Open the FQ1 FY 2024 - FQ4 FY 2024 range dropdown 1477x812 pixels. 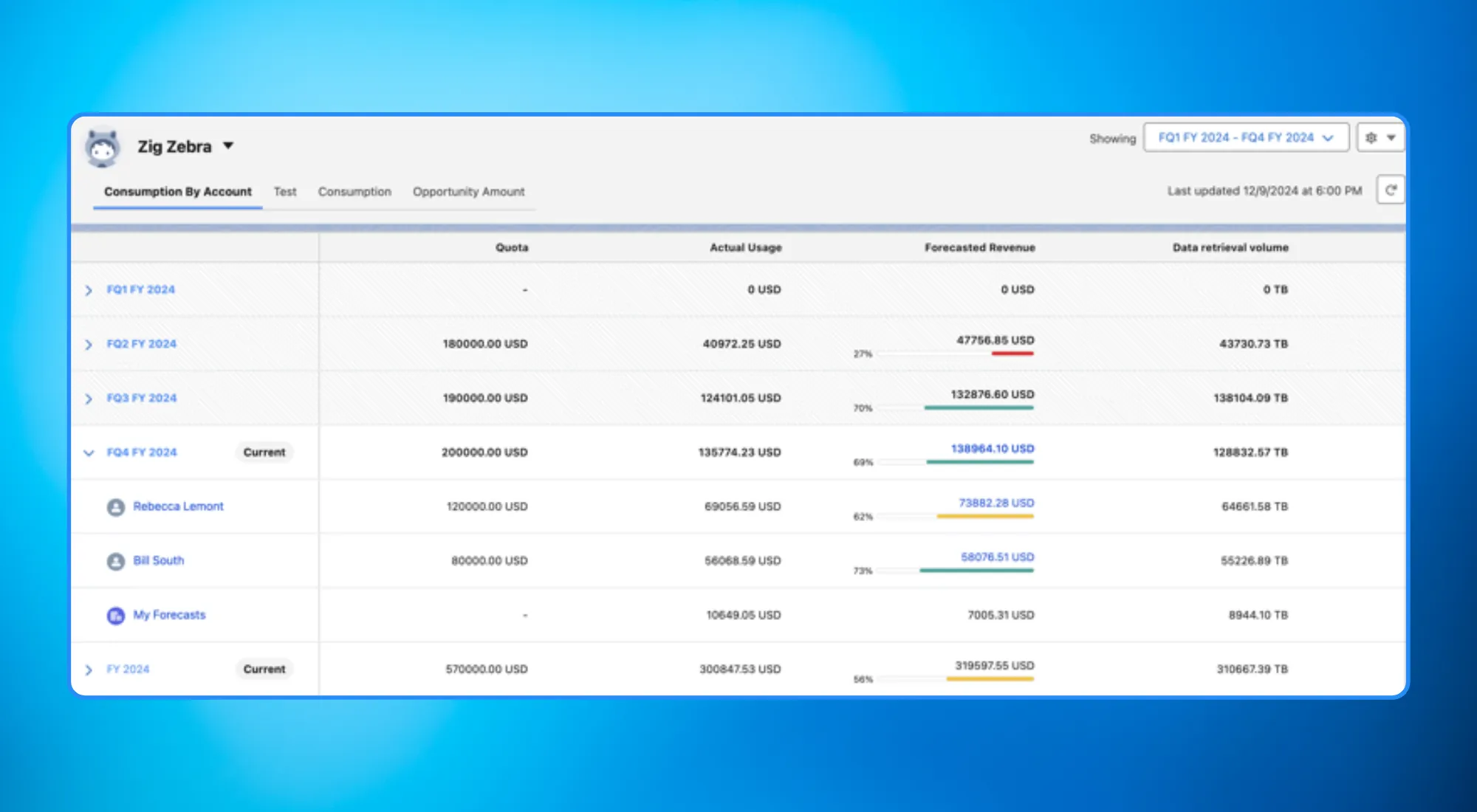(x=1246, y=138)
